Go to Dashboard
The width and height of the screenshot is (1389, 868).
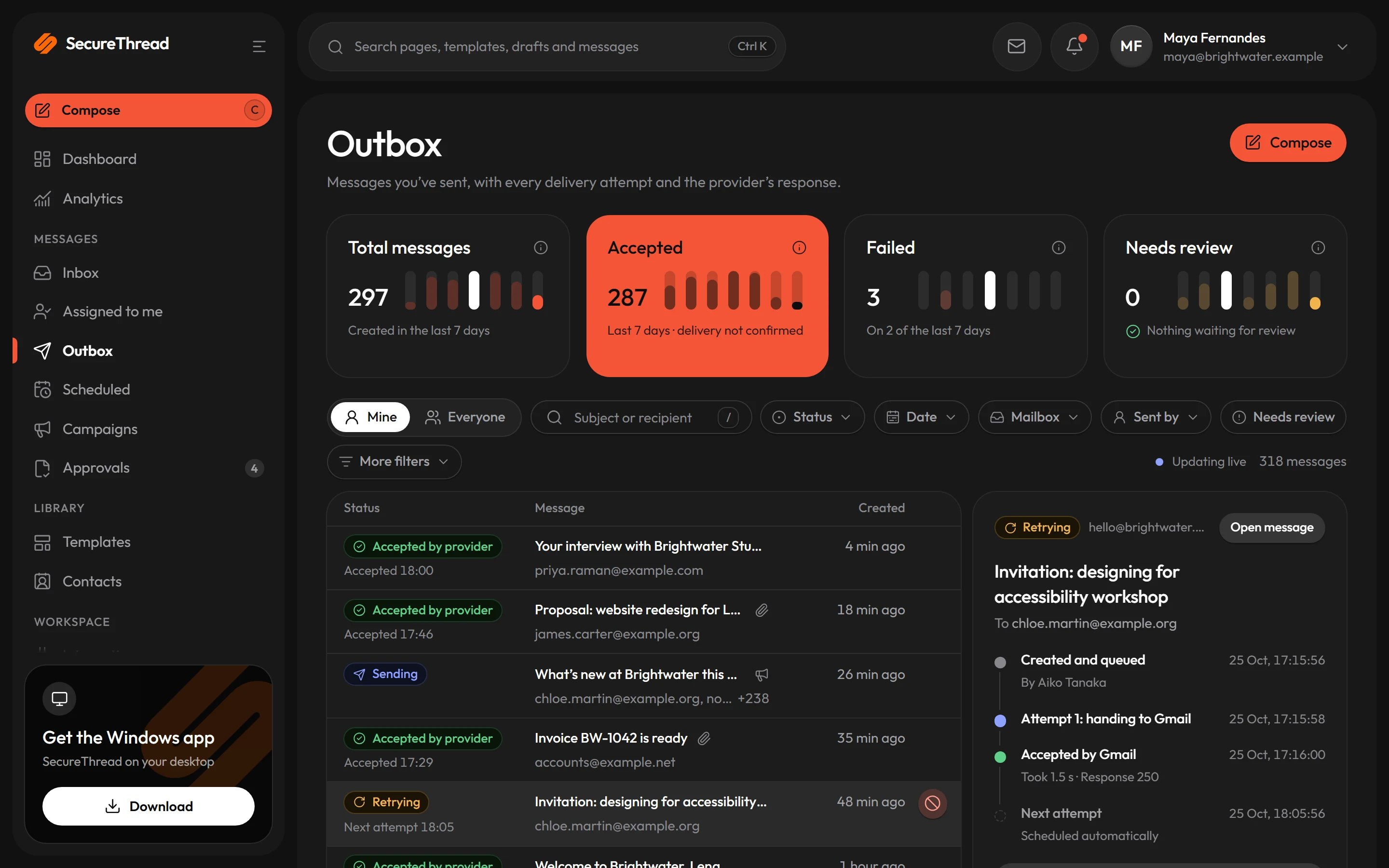[x=148, y=159]
